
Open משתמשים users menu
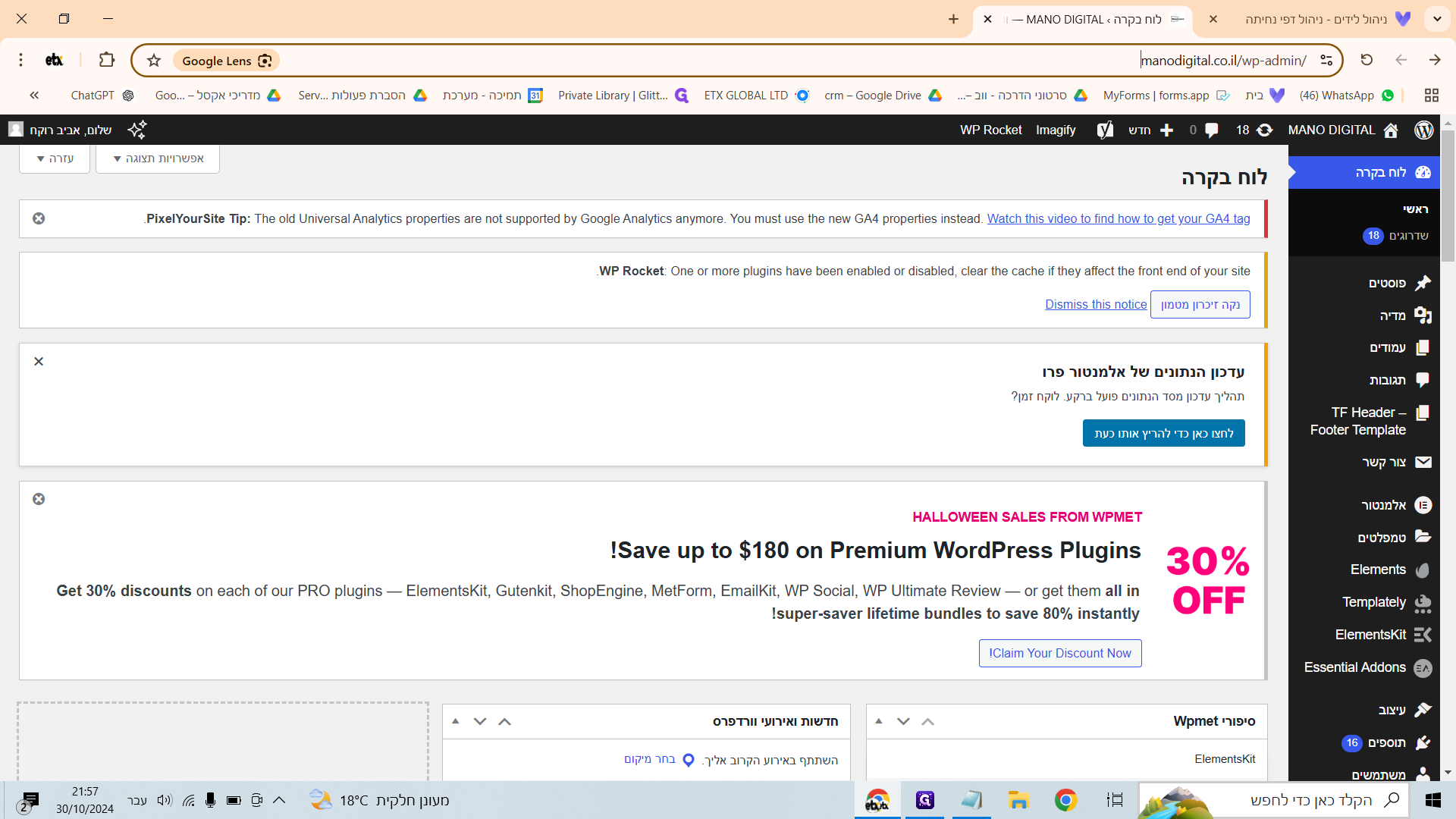1363,774
